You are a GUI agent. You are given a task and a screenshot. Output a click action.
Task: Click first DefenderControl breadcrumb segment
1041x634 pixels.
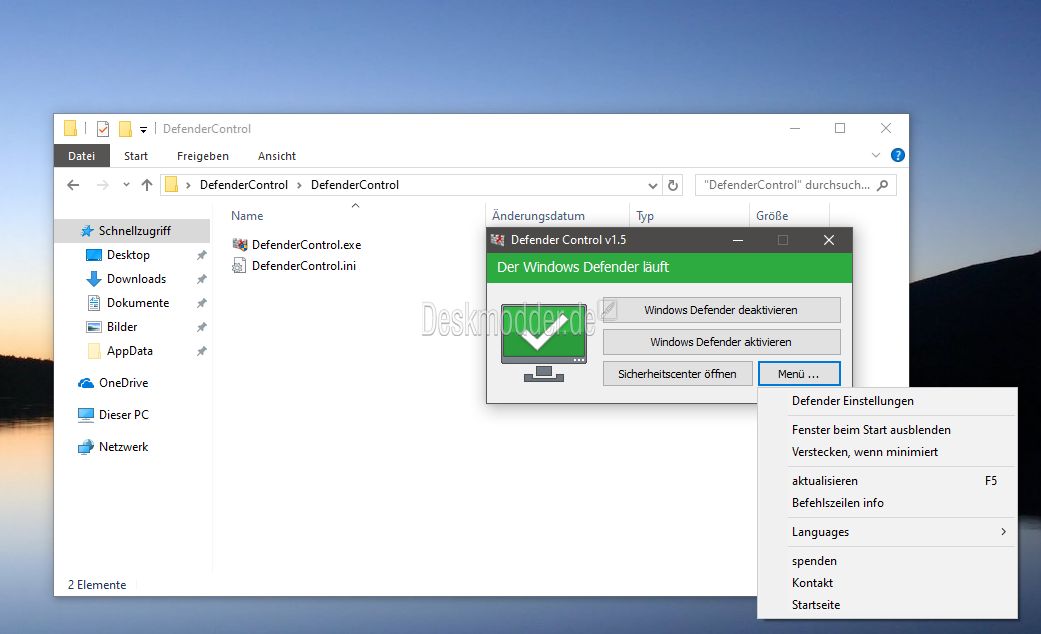click(x=244, y=185)
